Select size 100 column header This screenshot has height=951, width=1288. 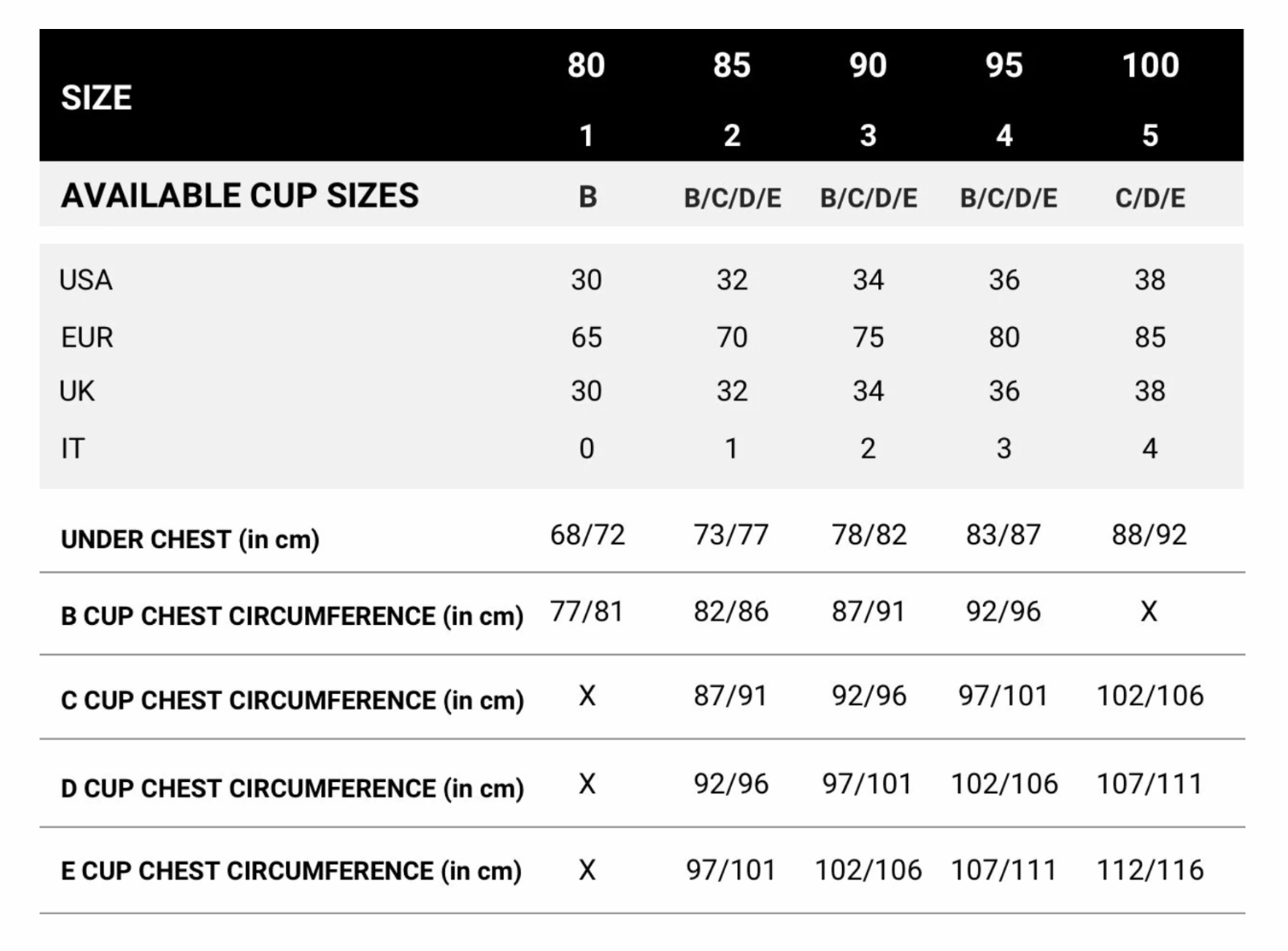(1150, 65)
